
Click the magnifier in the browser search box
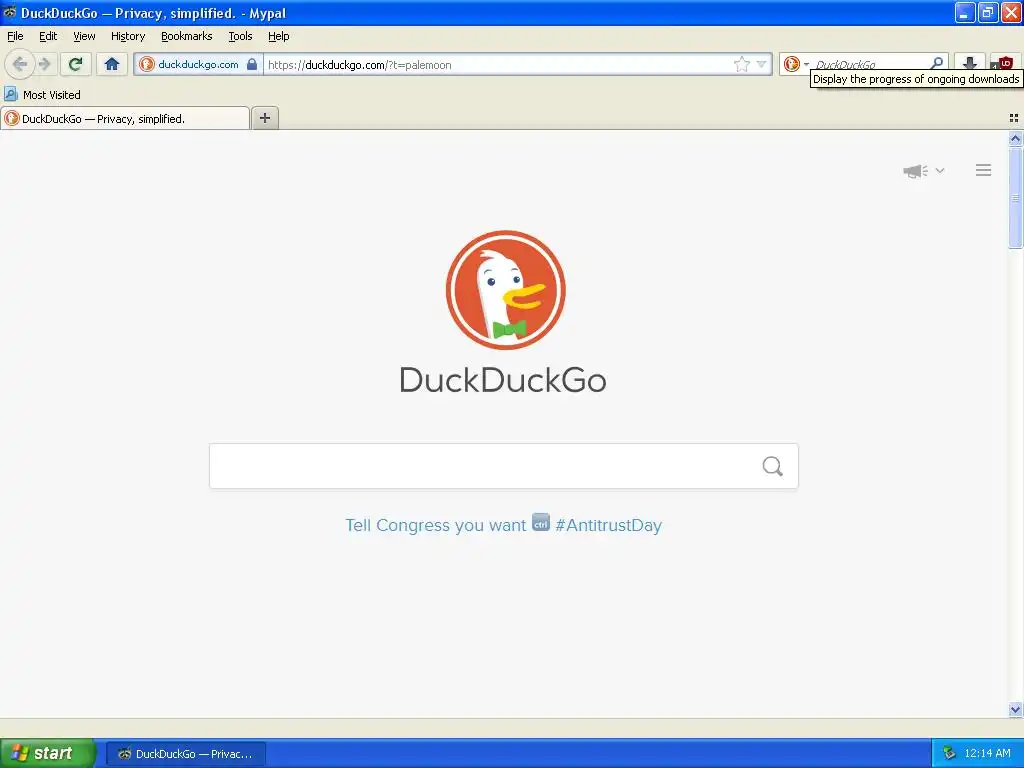click(x=936, y=63)
